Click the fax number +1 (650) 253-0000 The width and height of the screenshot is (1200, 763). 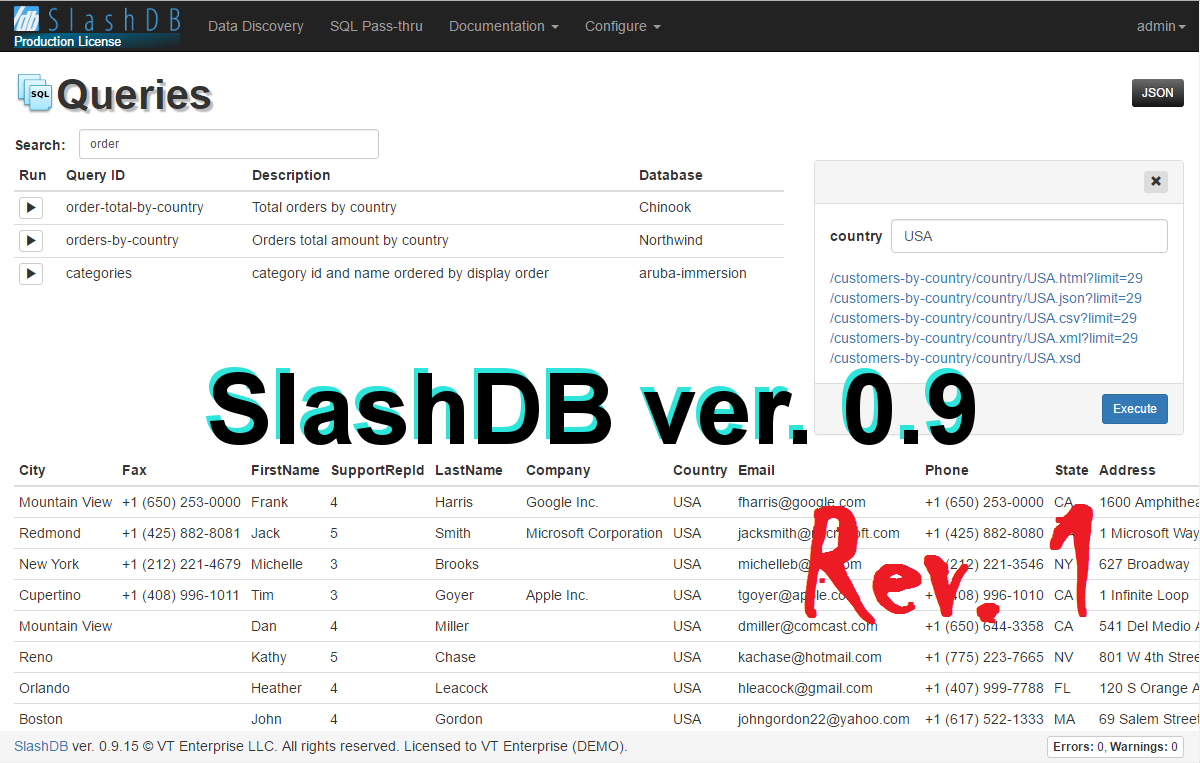[x=181, y=502]
